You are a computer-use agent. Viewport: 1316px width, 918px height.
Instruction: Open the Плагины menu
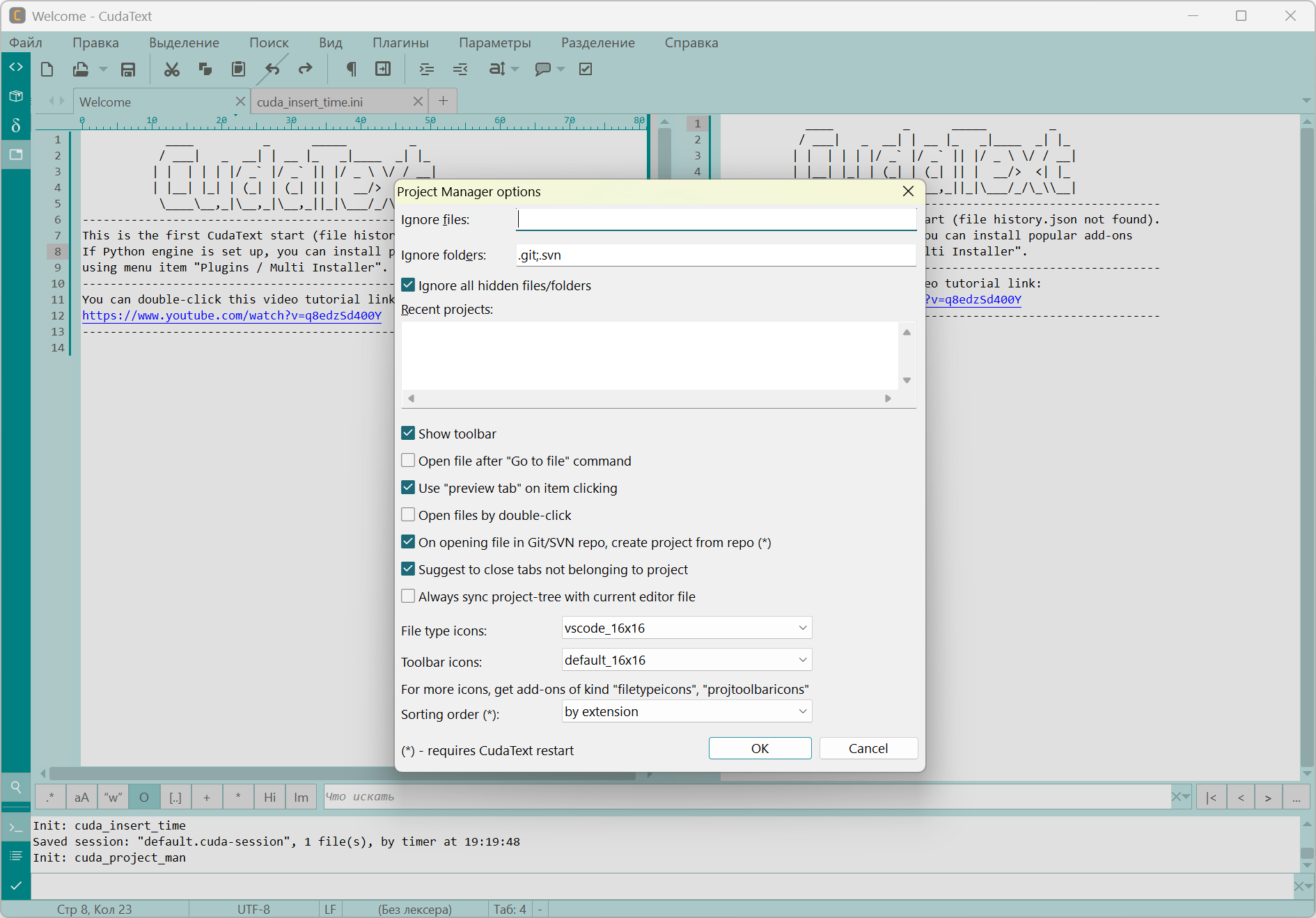tap(400, 42)
